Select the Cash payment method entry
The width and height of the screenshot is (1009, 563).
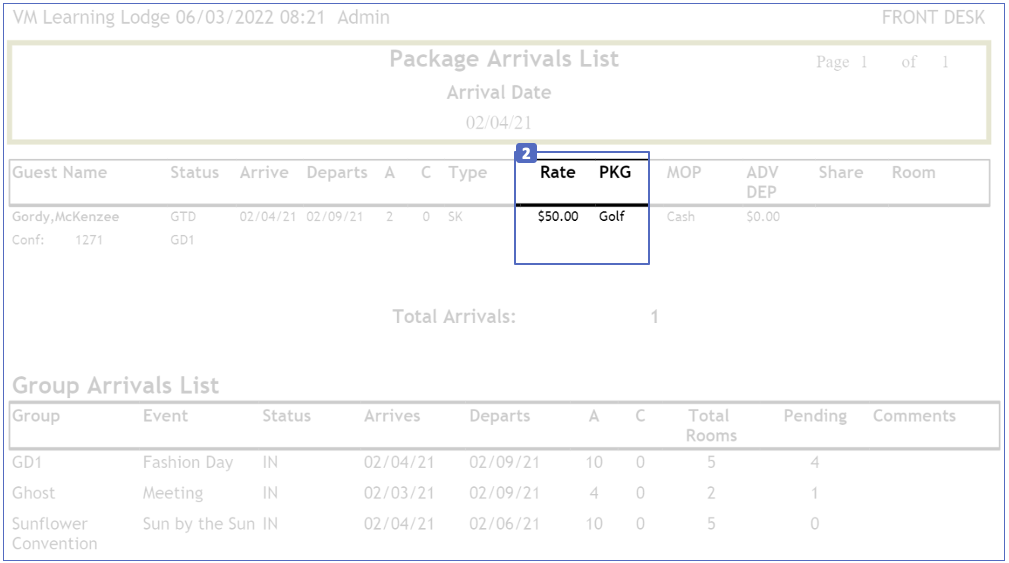(x=681, y=216)
